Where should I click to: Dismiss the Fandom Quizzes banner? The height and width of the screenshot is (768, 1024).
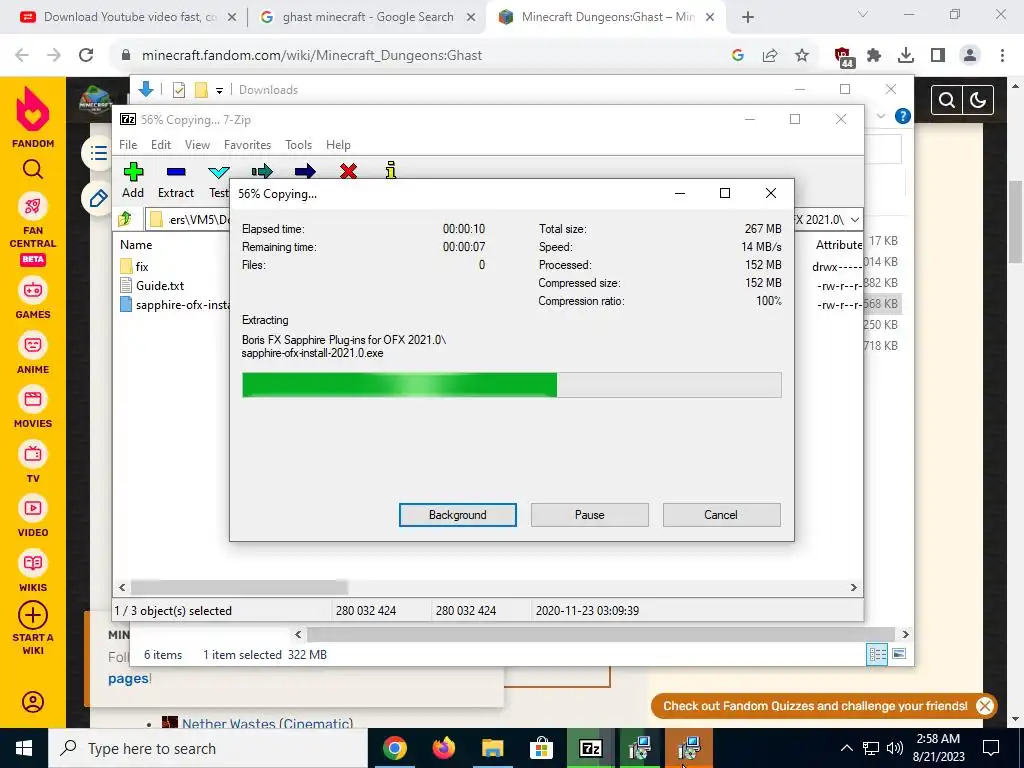(985, 706)
